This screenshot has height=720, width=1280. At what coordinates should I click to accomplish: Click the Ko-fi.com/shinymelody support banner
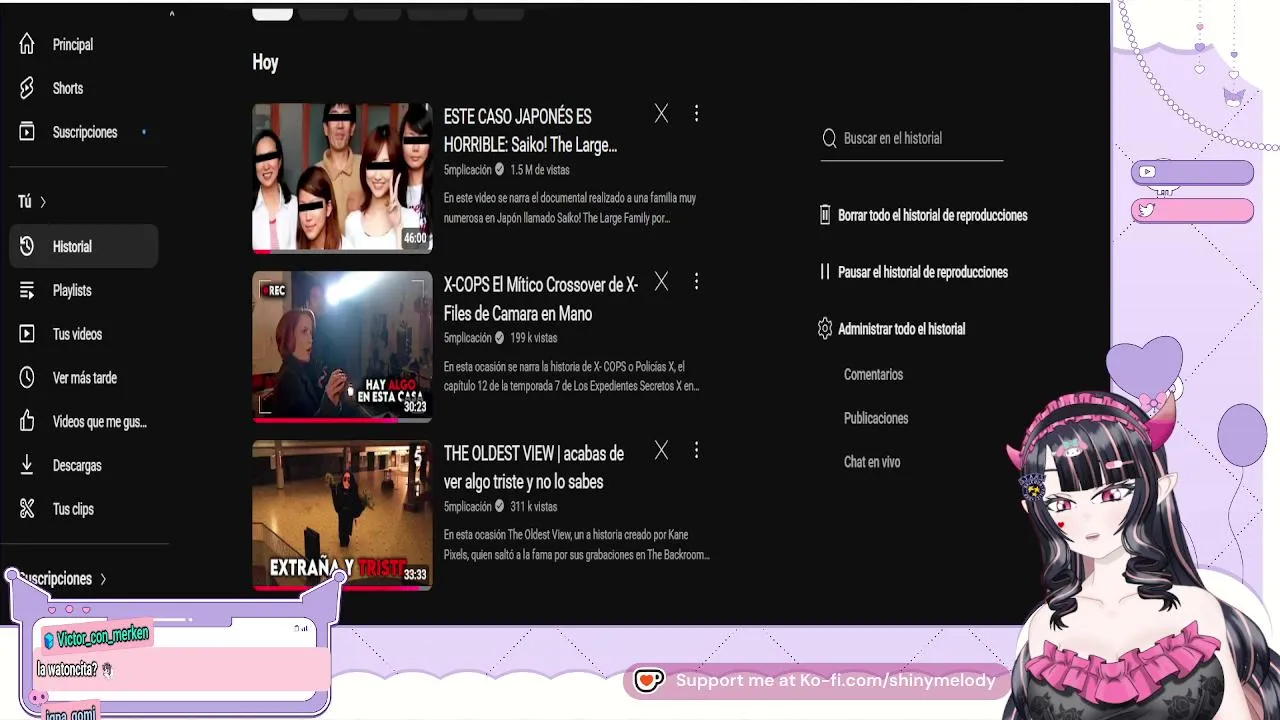(x=816, y=681)
